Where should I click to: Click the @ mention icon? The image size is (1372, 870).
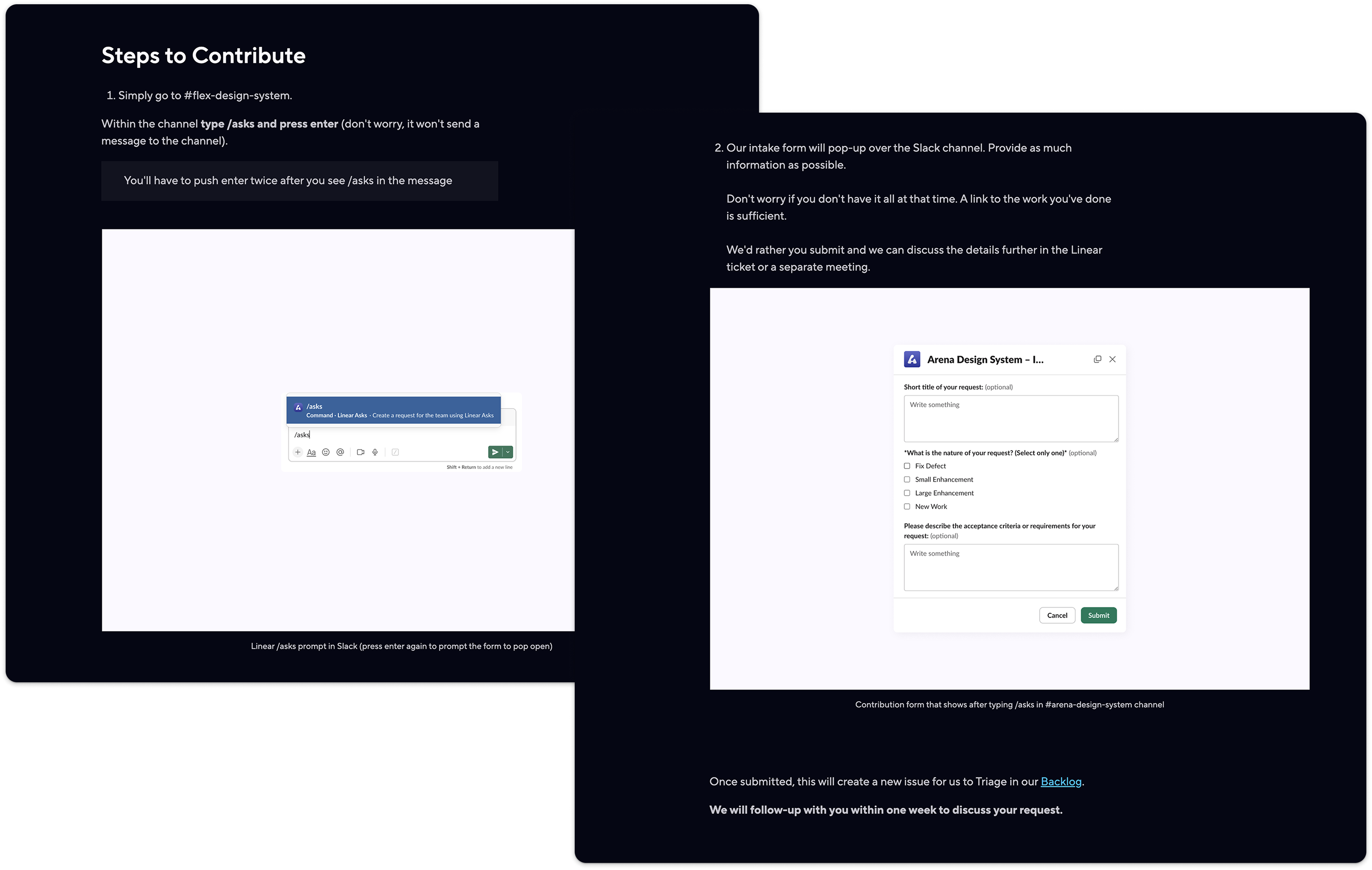pyautogui.click(x=340, y=452)
